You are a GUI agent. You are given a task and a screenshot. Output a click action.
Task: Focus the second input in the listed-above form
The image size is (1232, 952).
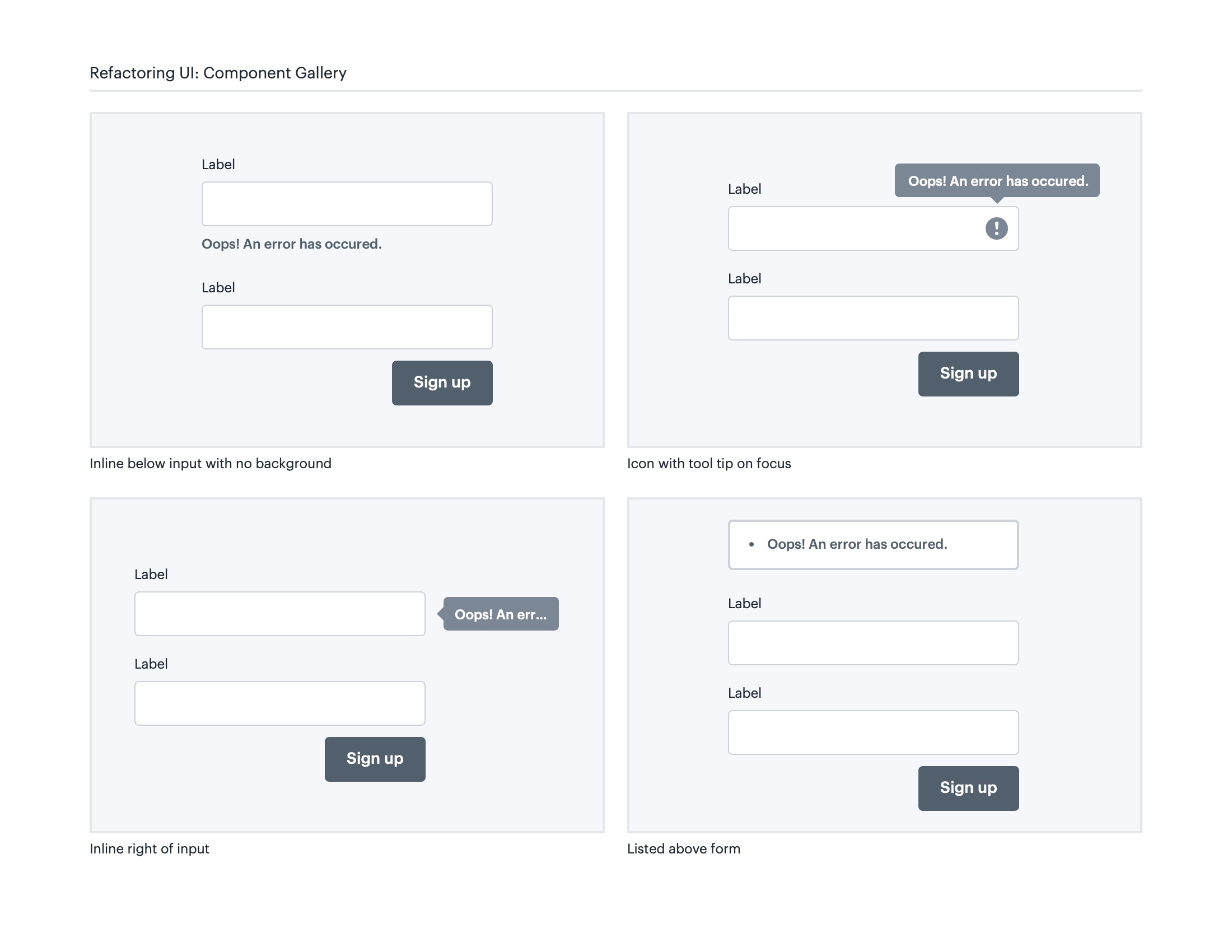point(872,731)
